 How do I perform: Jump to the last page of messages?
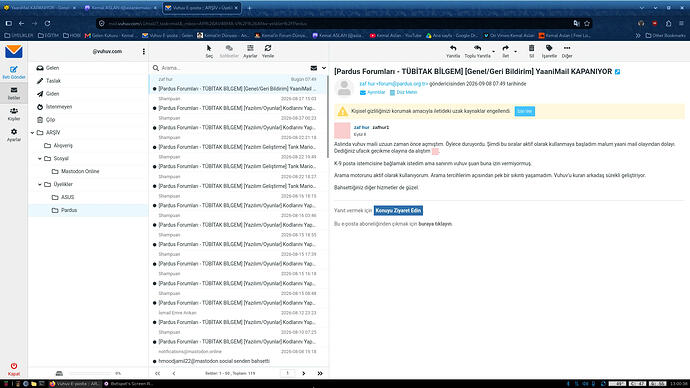click(x=320, y=373)
